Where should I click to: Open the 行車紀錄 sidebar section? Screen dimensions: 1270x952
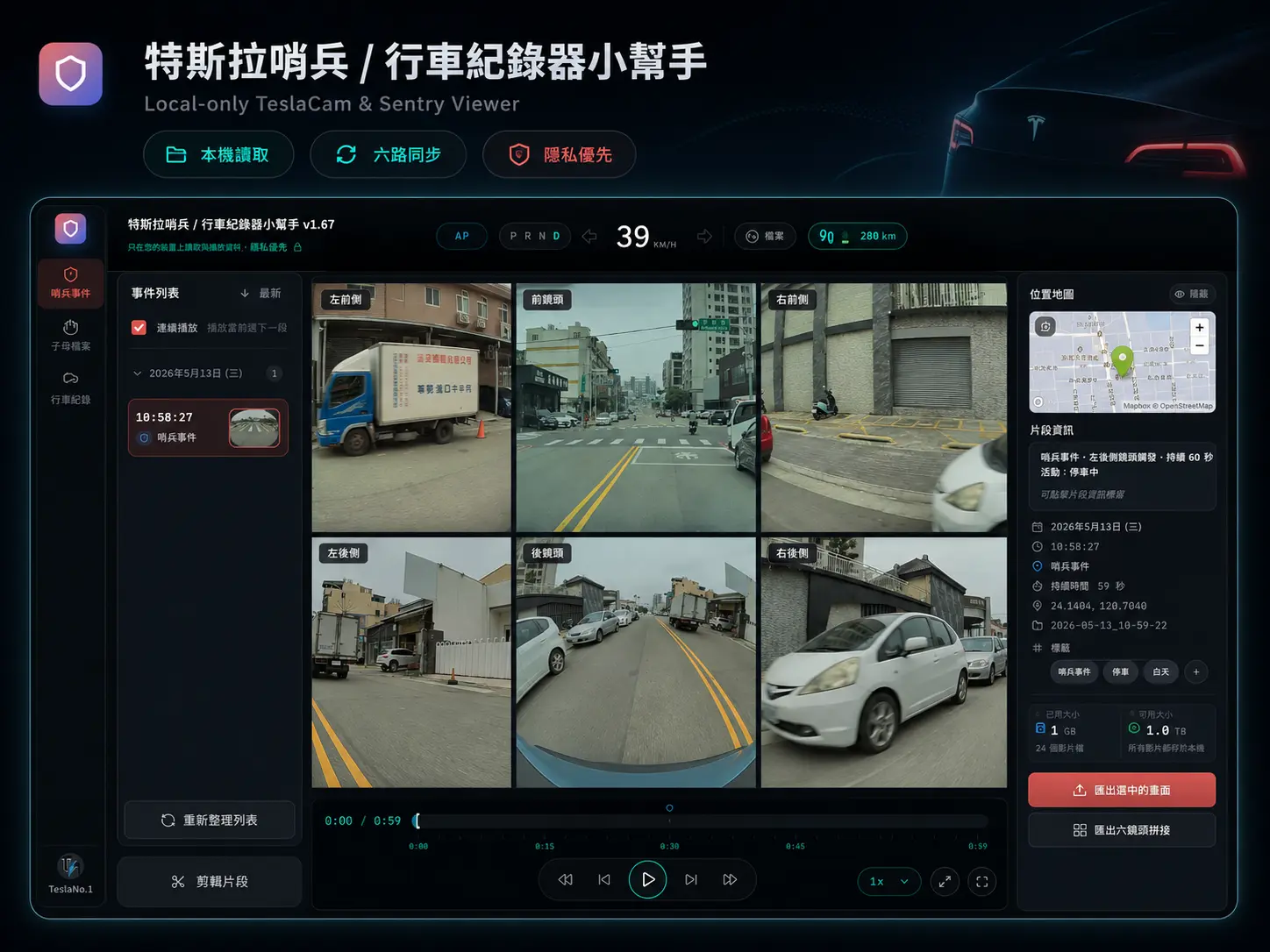coord(70,388)
